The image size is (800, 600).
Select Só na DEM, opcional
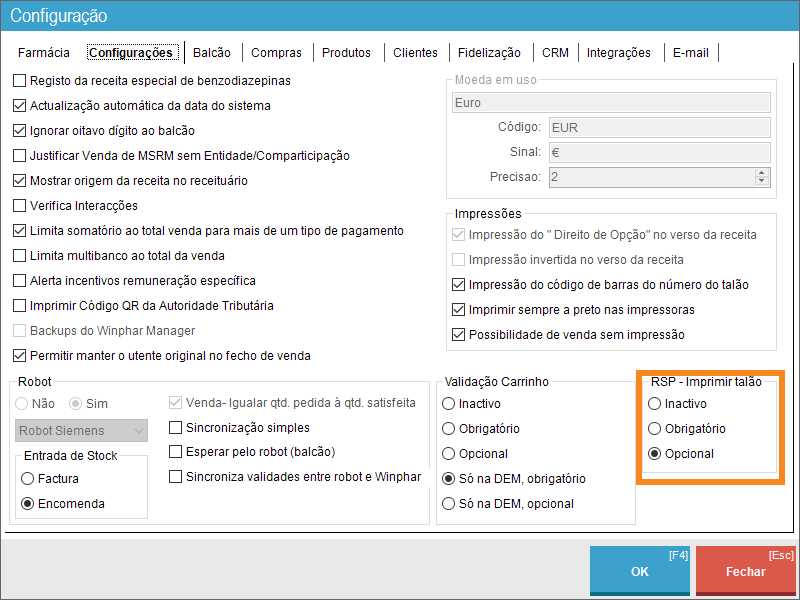point(448,504)
